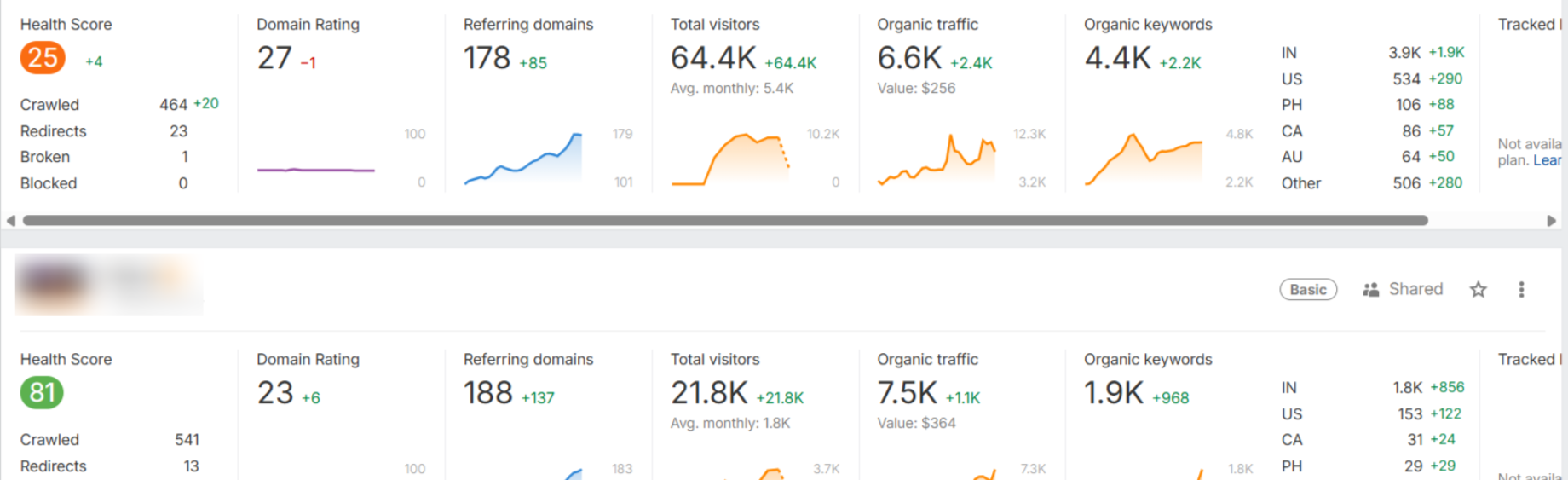Click the horizontal scrollbar right arrow

1552,220
